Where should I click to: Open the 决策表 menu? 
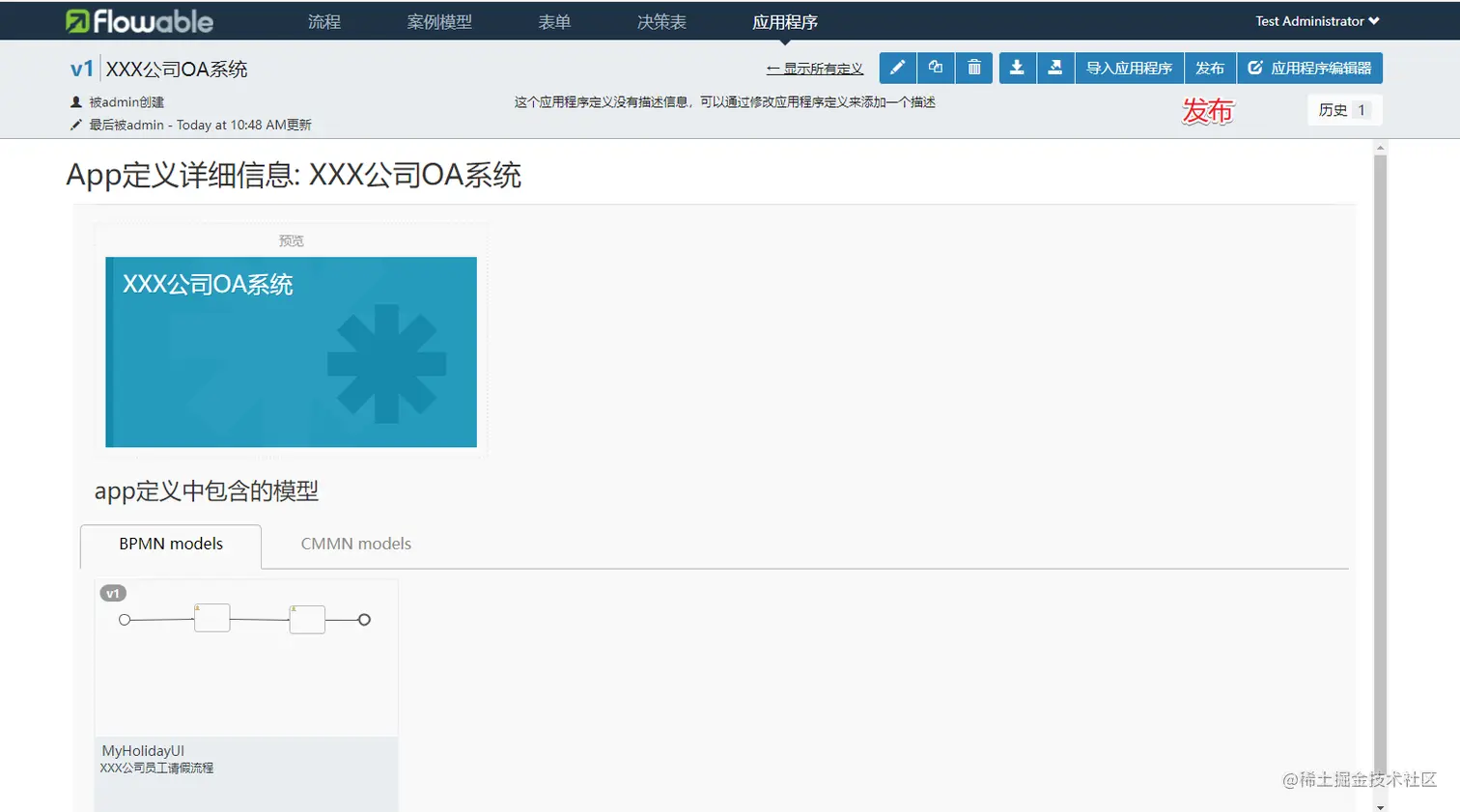(x=660, y=20)
